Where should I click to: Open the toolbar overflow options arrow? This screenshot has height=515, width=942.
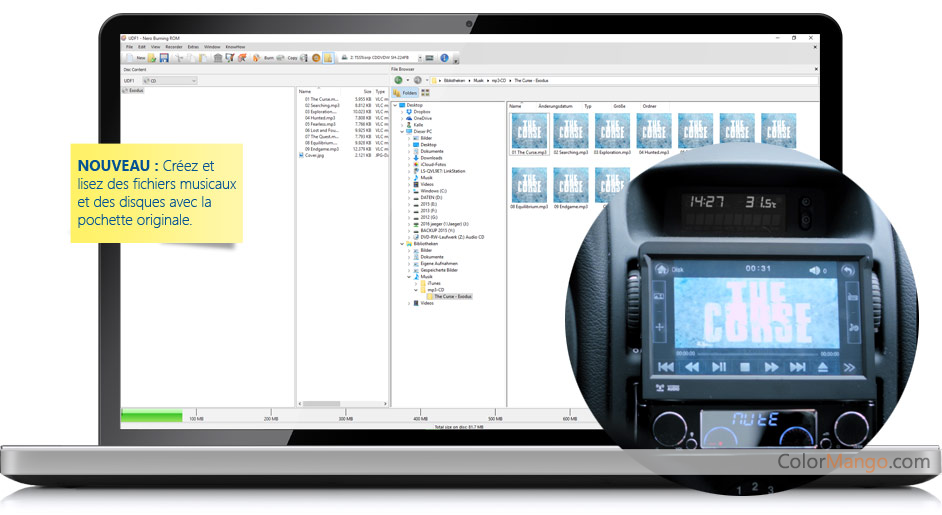[x=456, y=60]
